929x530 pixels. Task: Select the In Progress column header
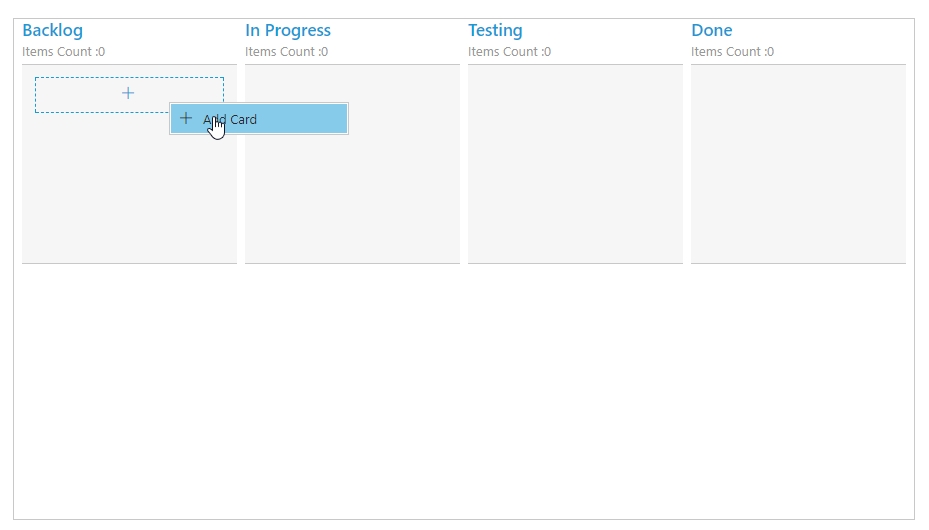(288, 31)
